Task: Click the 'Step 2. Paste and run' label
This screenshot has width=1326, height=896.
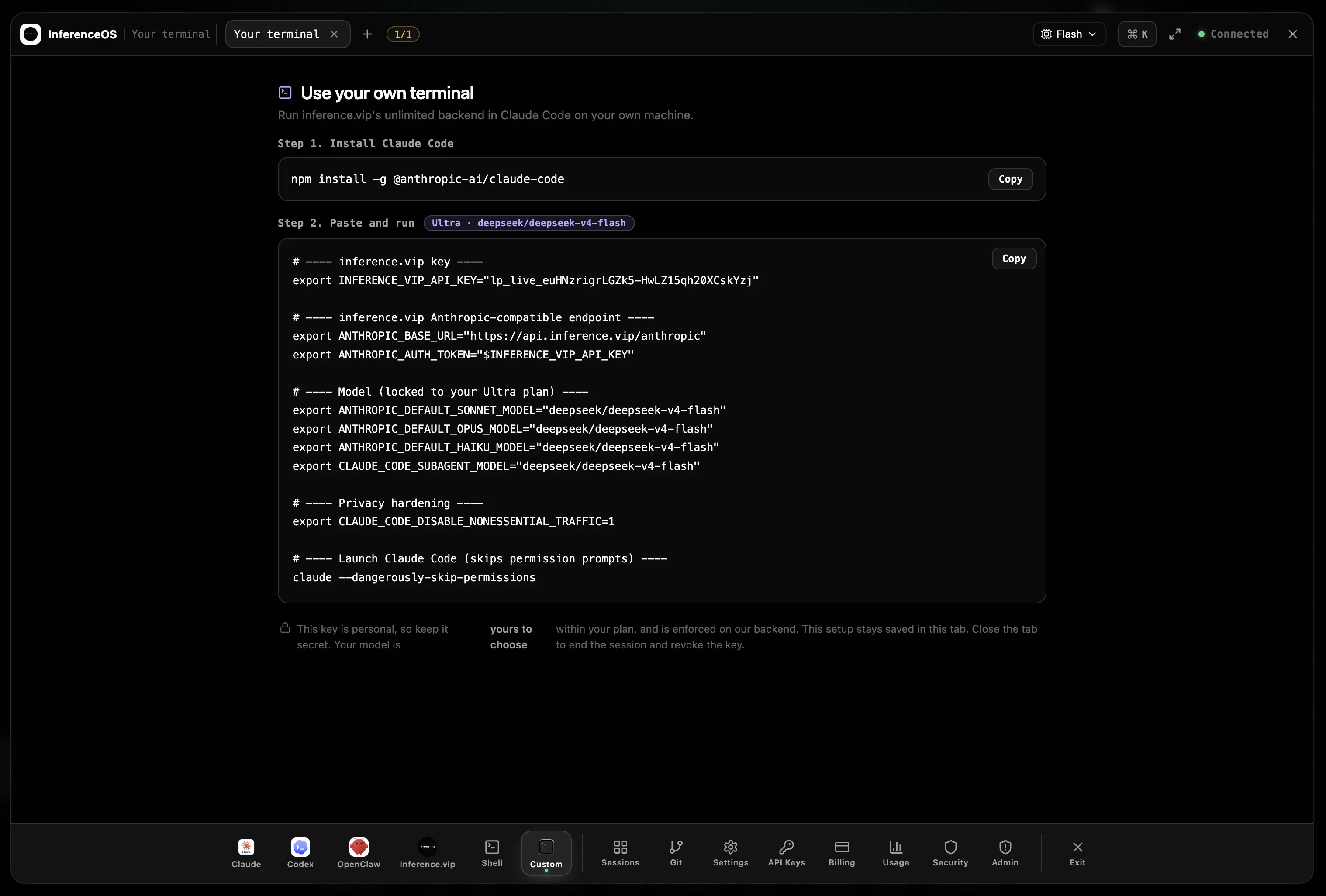Action: (346, 223)
